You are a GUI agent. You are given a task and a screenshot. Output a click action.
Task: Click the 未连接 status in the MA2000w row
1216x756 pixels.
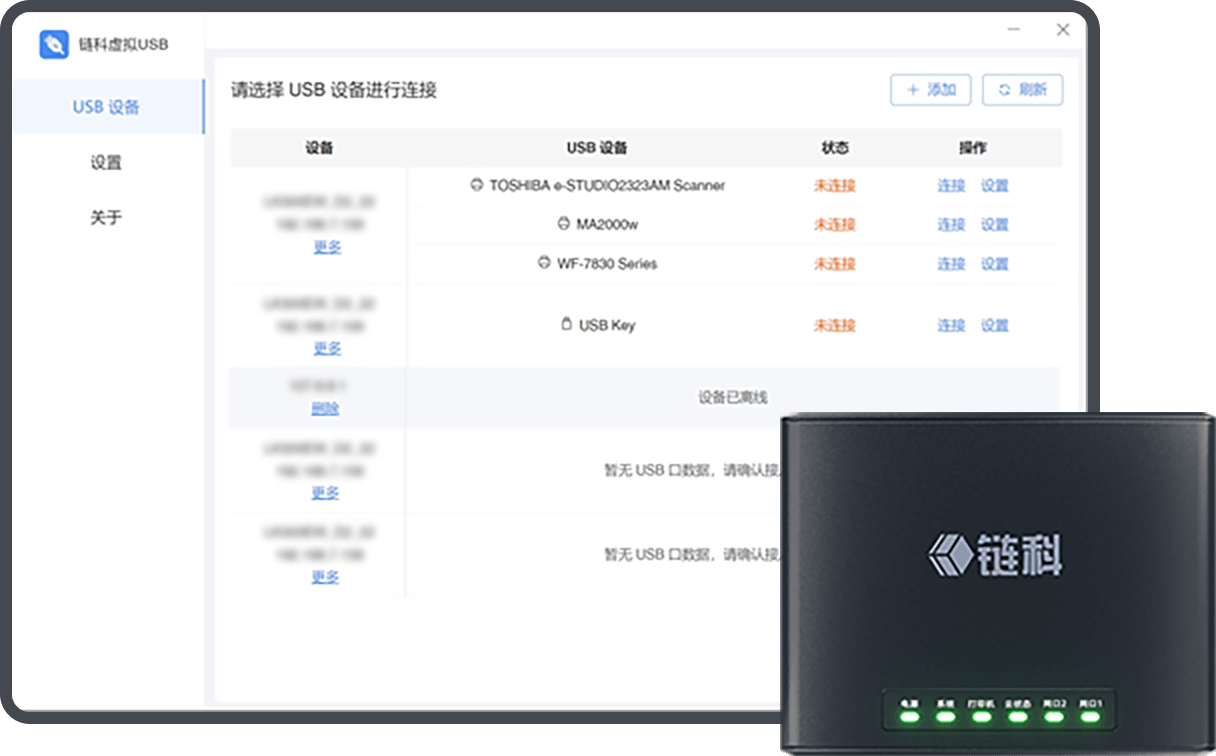(x=835, y=224)
